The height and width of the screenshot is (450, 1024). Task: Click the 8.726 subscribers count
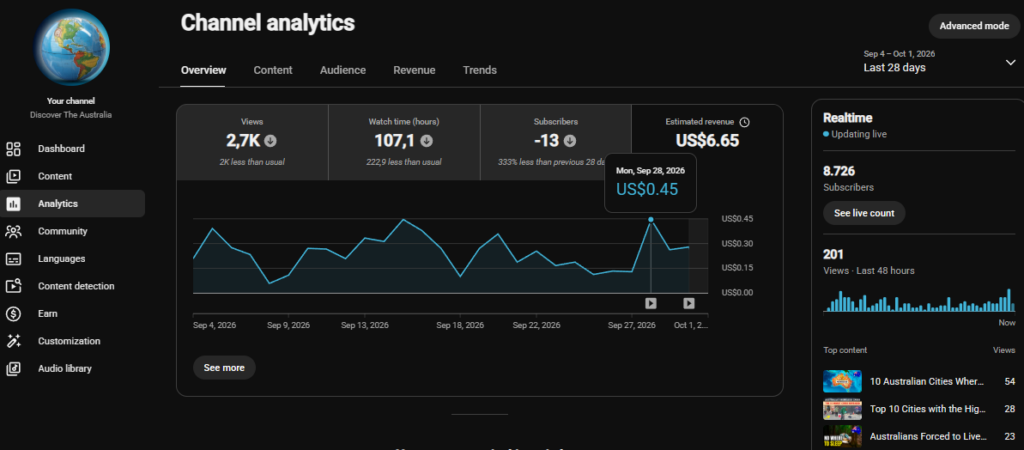tap(839, 171)
